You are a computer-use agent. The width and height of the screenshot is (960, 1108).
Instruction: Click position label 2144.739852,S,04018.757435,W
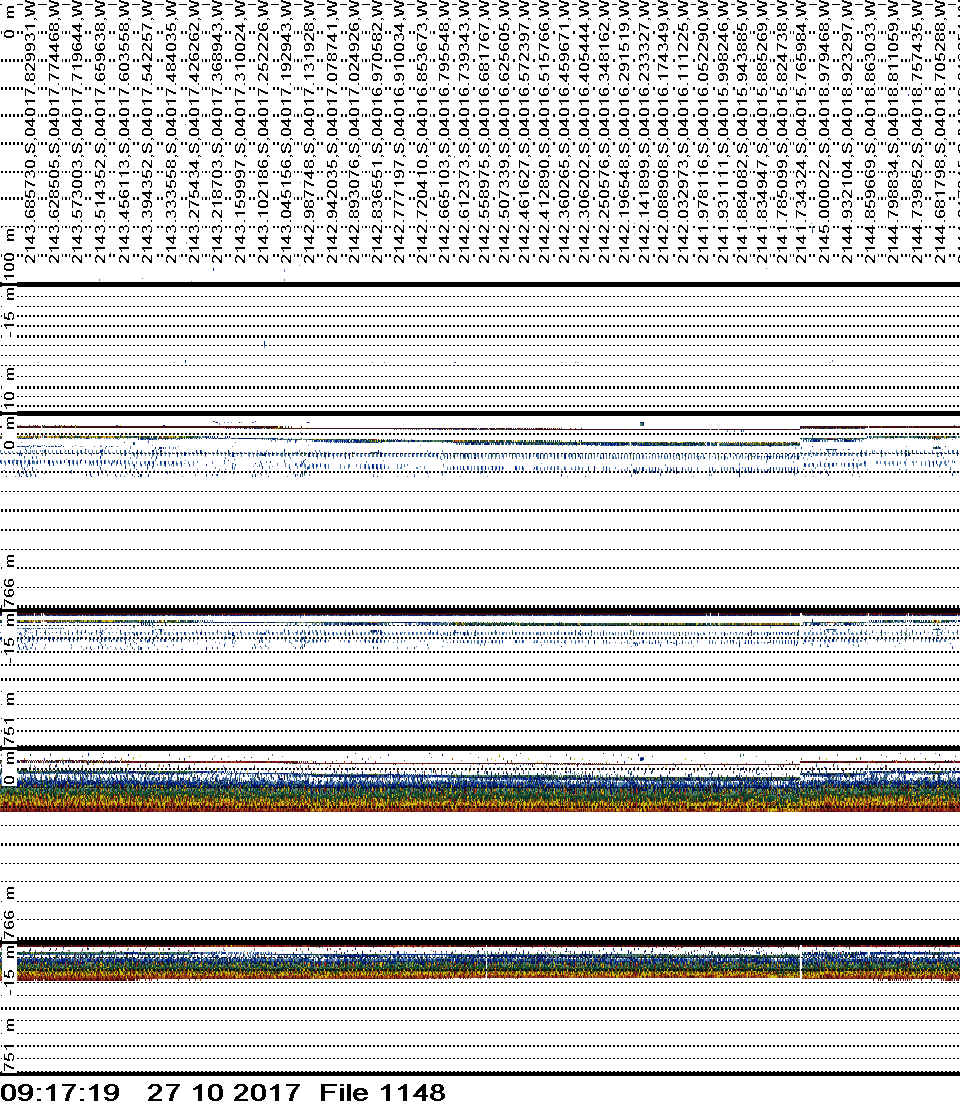(916, 131)
